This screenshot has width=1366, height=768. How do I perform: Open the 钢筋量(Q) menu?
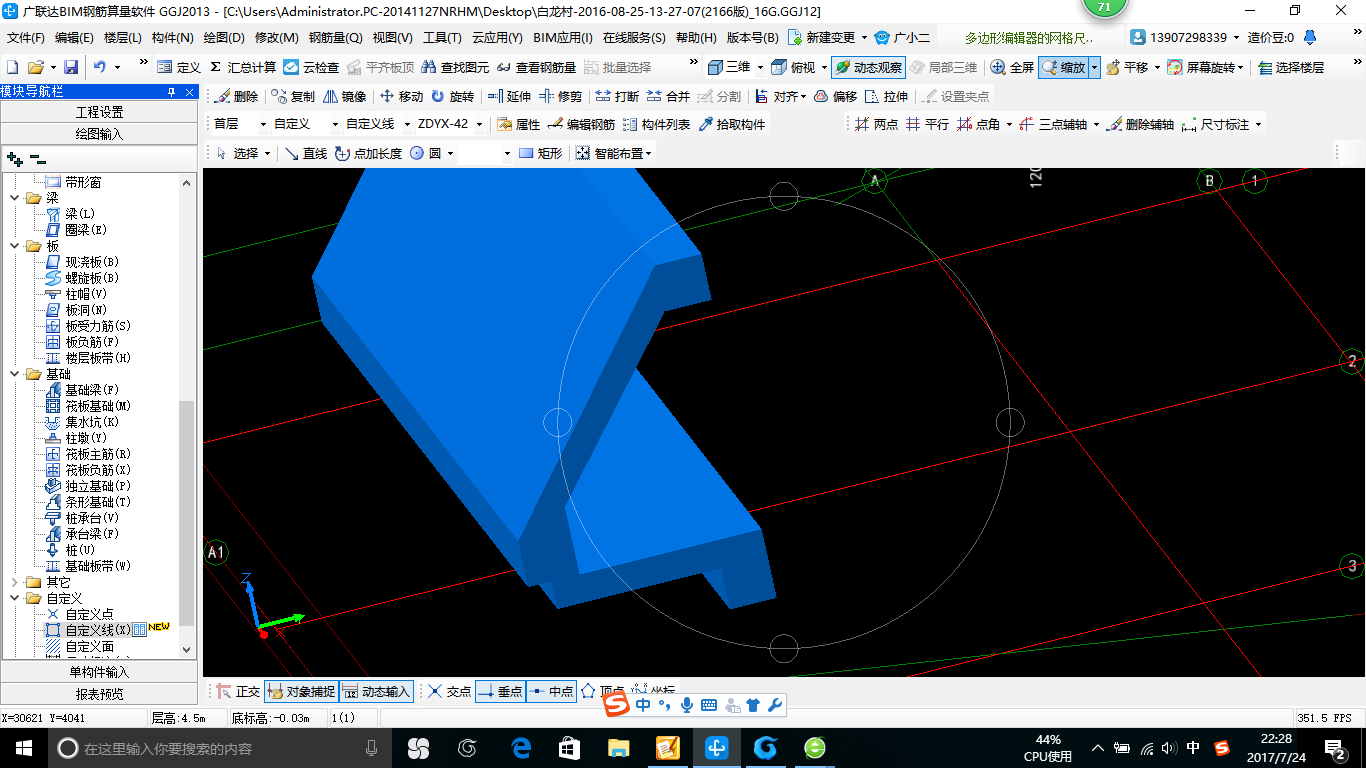click(x=335, y=38)
